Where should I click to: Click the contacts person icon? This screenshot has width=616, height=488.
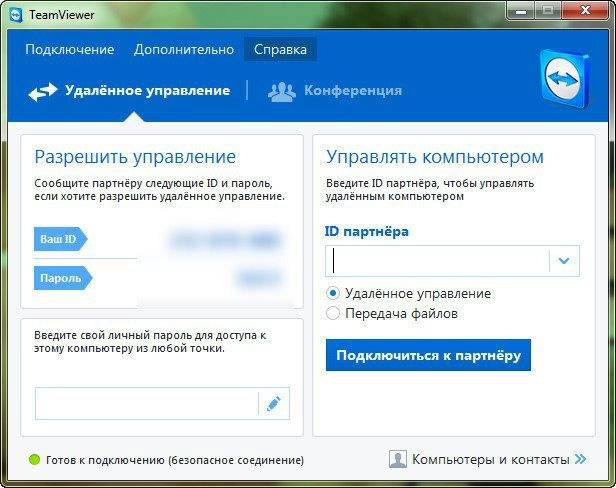[x=398, y=459]
